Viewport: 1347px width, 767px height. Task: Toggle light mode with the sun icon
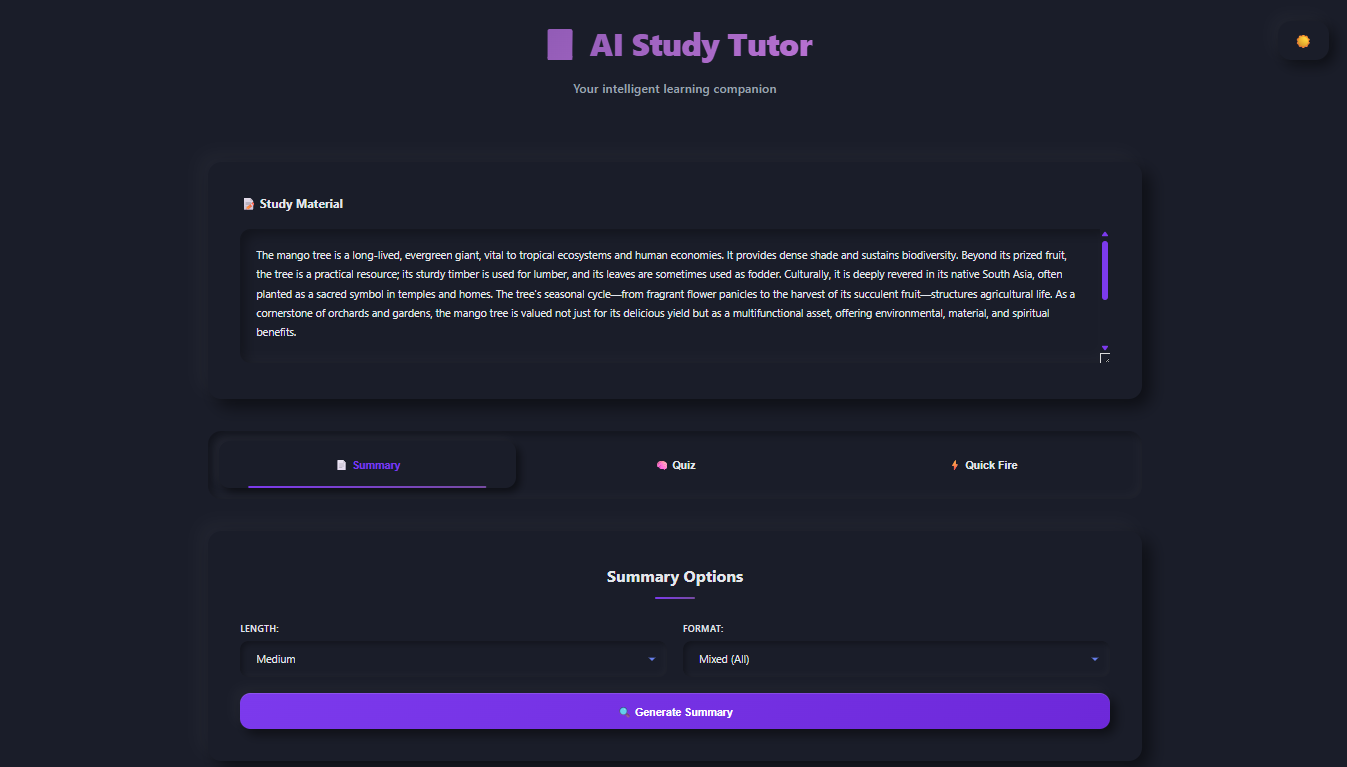1302,40
